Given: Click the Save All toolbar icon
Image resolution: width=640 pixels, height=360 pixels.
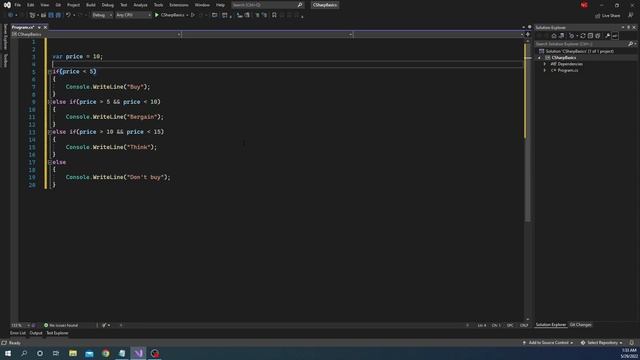Looking at the screenshot, I should click(x=58, y=15).
